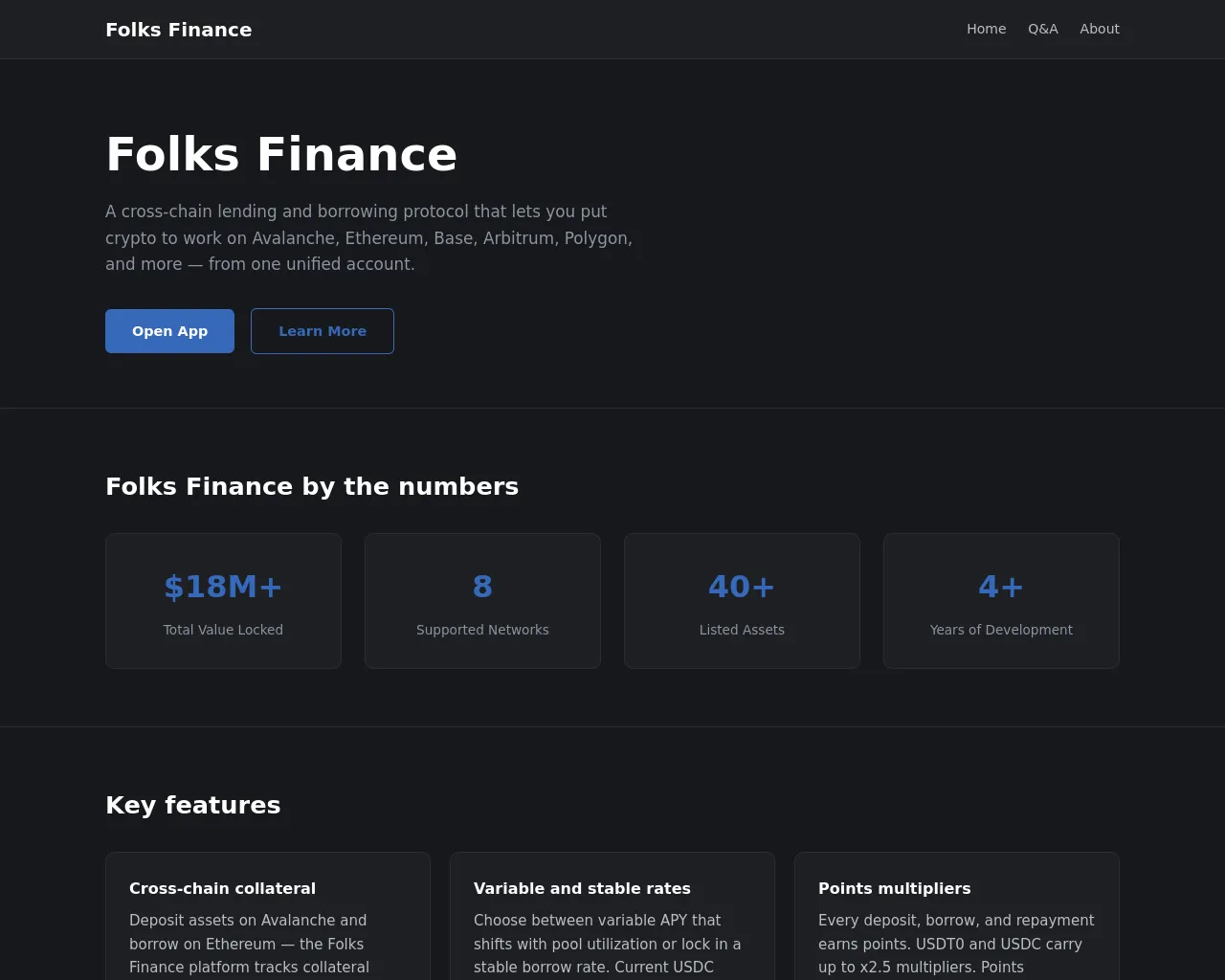
Task: Click the large Folks Finance hero heading
Action: click(281, 154)
